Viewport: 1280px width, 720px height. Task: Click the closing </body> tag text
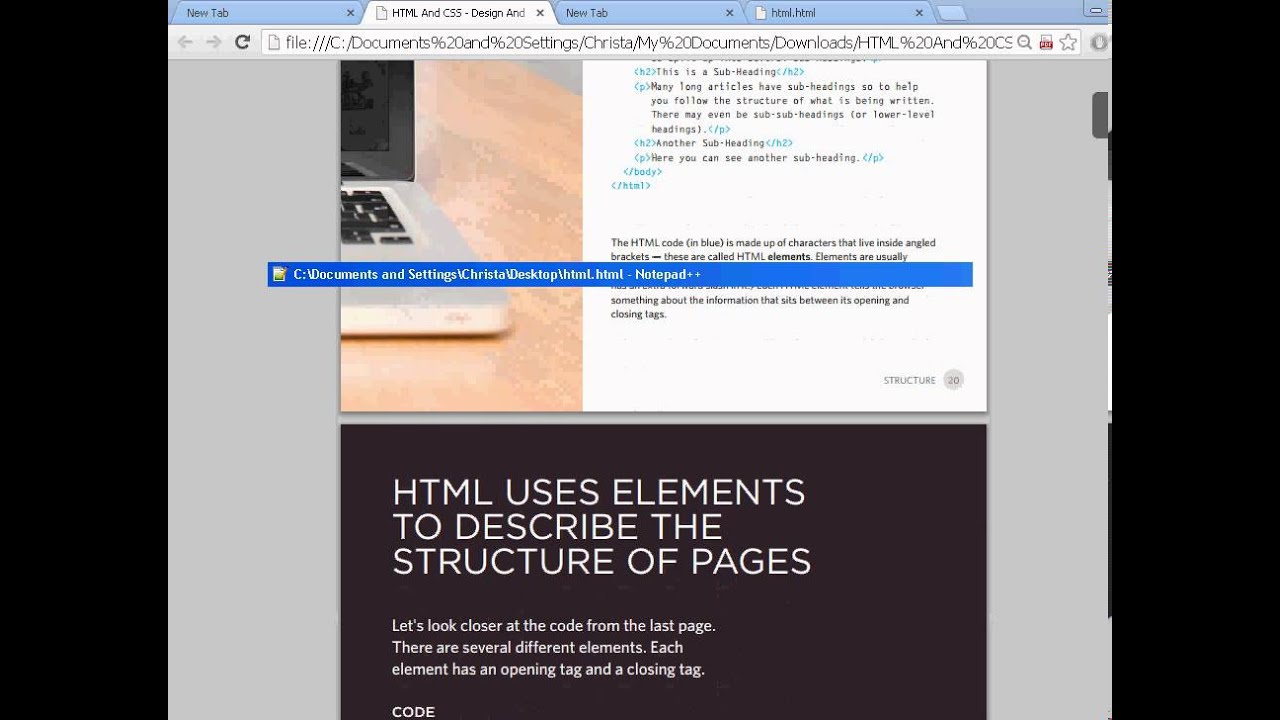(642, 171)
